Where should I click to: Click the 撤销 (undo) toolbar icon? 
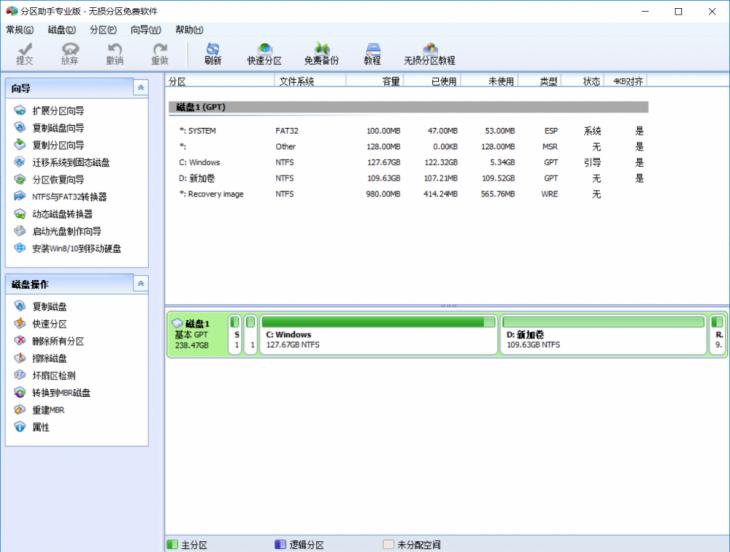click(x=115, y=54)
